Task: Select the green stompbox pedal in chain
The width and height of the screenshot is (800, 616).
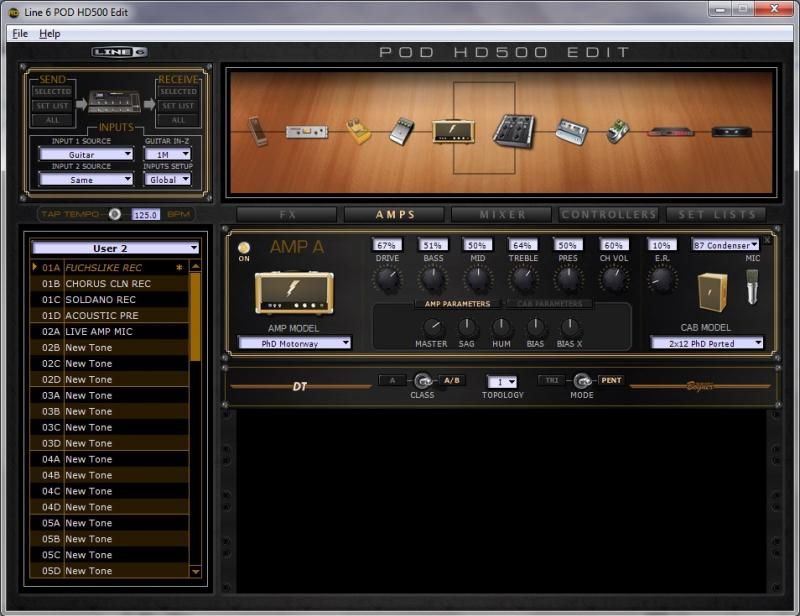Action: pos(618,131)
